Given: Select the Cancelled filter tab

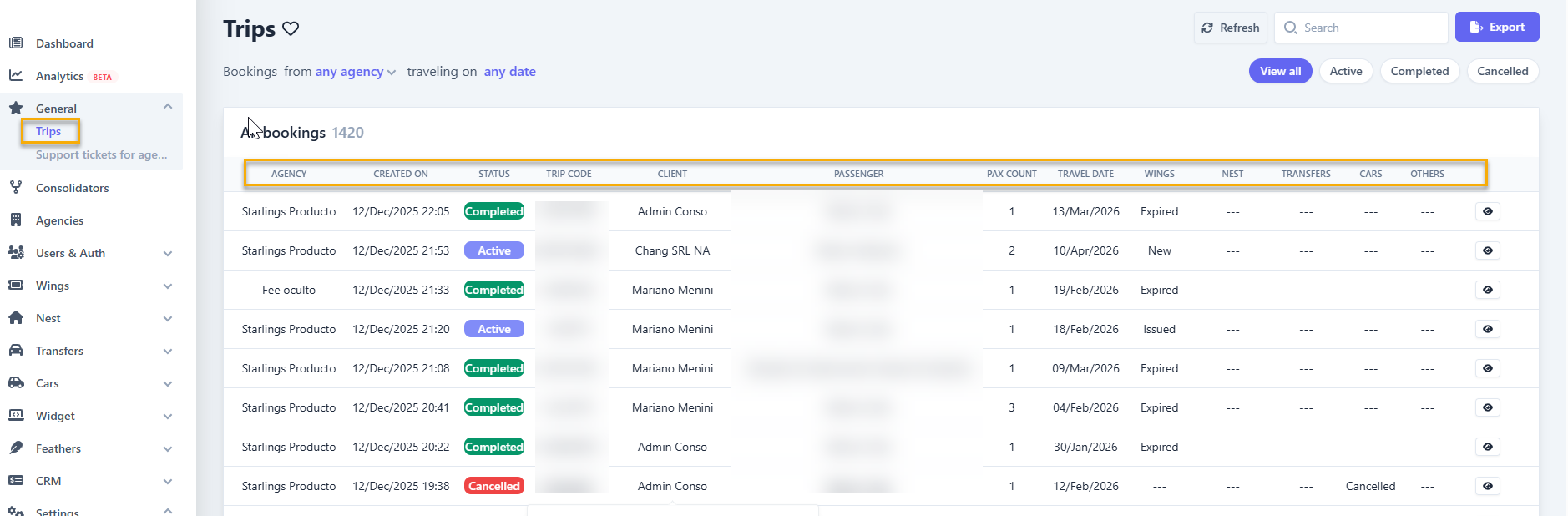Looking at the screenshot, I should click(1502, 71).
